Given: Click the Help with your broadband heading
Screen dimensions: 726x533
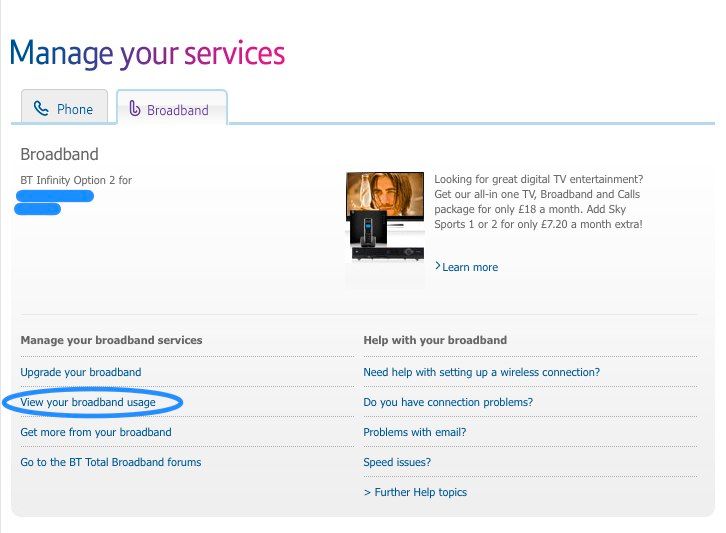Looking at the screenshot, I should 435,340.
